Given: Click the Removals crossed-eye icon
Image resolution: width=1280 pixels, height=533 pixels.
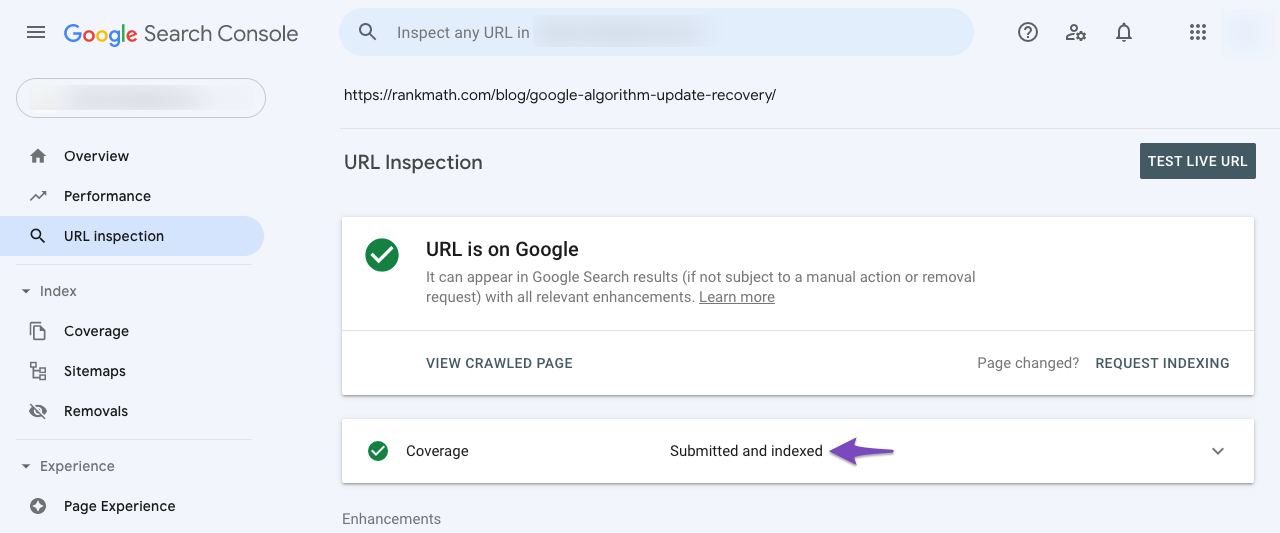Looking at the screenshot, I should click(38, 411).
